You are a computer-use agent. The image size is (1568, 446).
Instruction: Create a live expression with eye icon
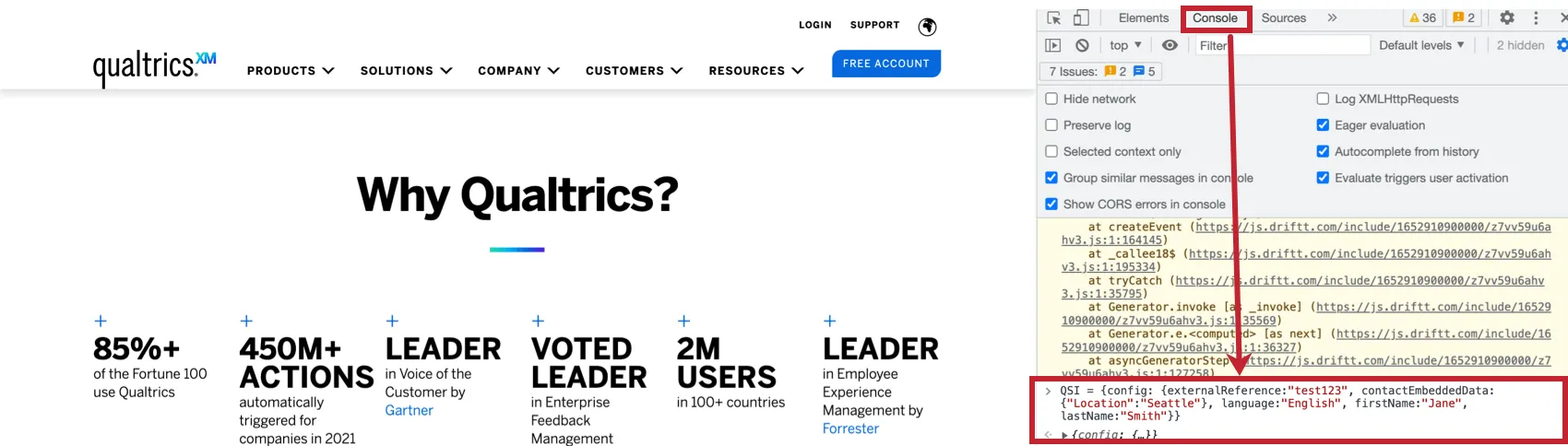(x=1170, y=45)
